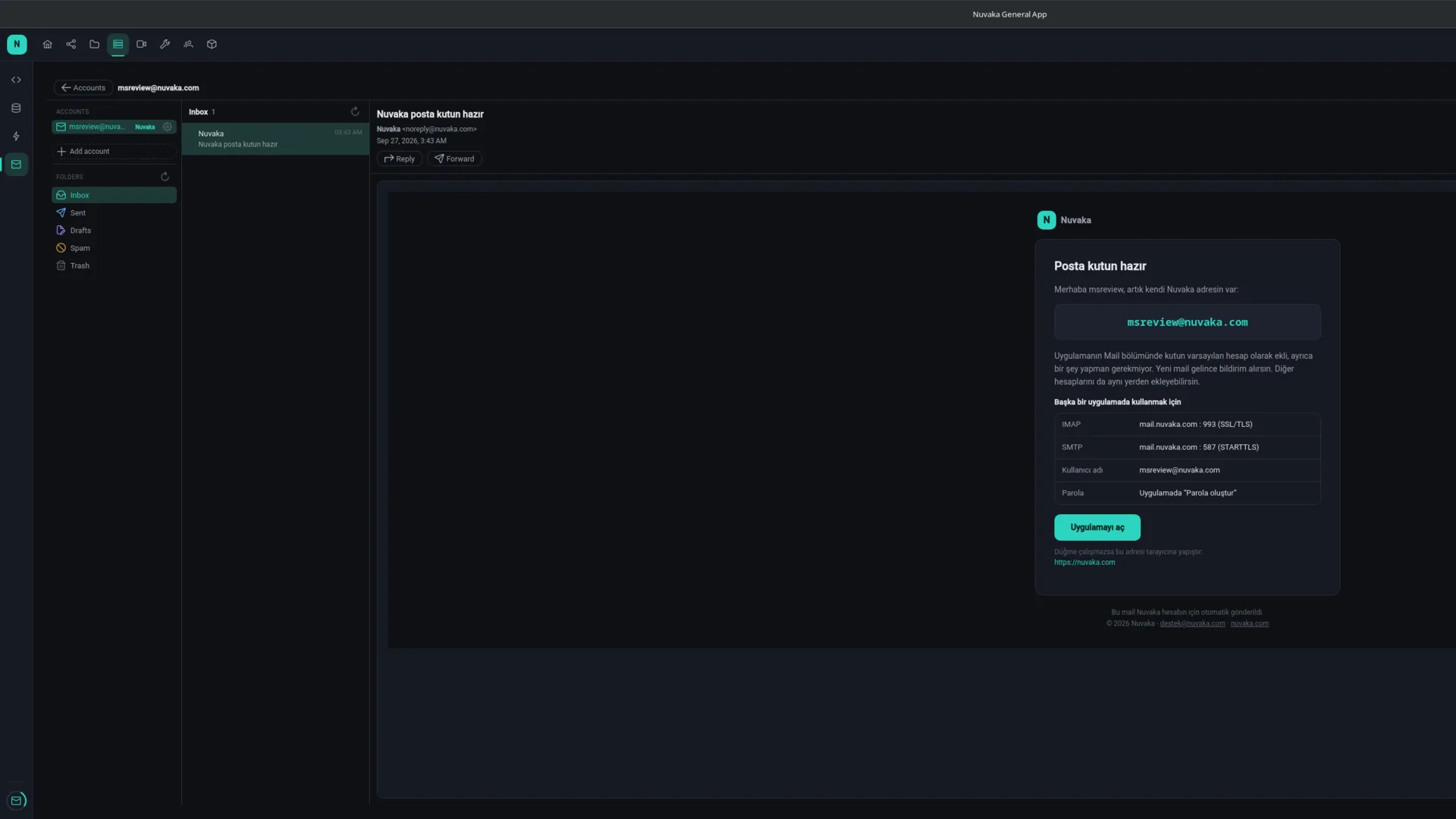The image size is (1456, 819).
Task: Forward the email
Action: coord(454,158)
